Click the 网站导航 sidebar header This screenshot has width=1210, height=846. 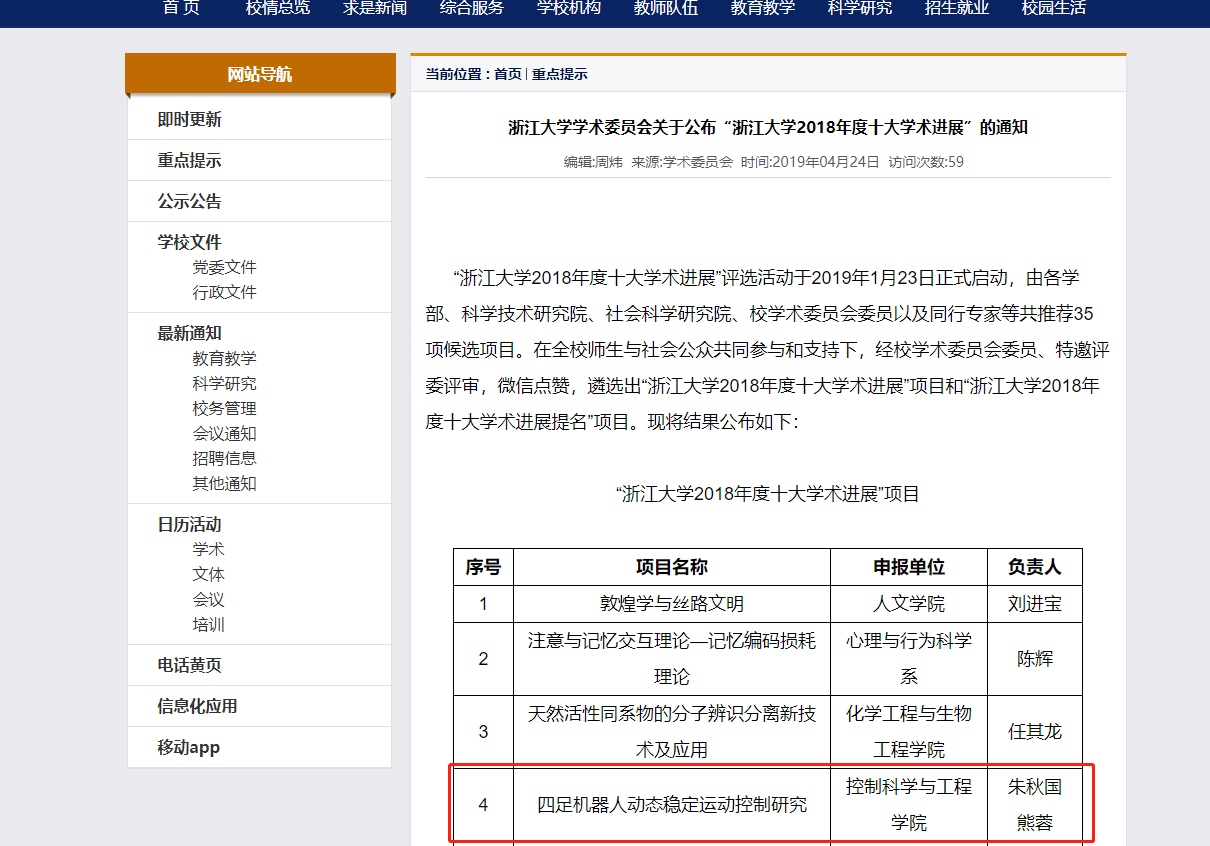[260, 75]
